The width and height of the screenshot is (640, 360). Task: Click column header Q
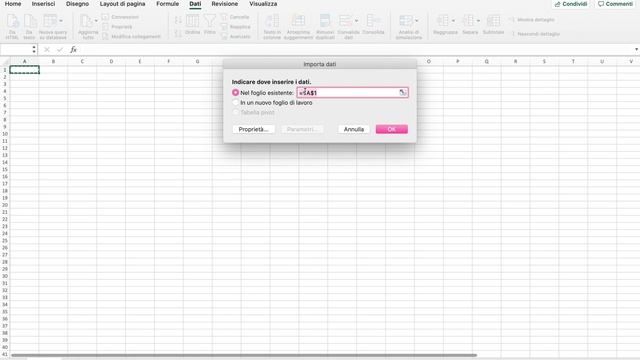[x=487, y=61]
